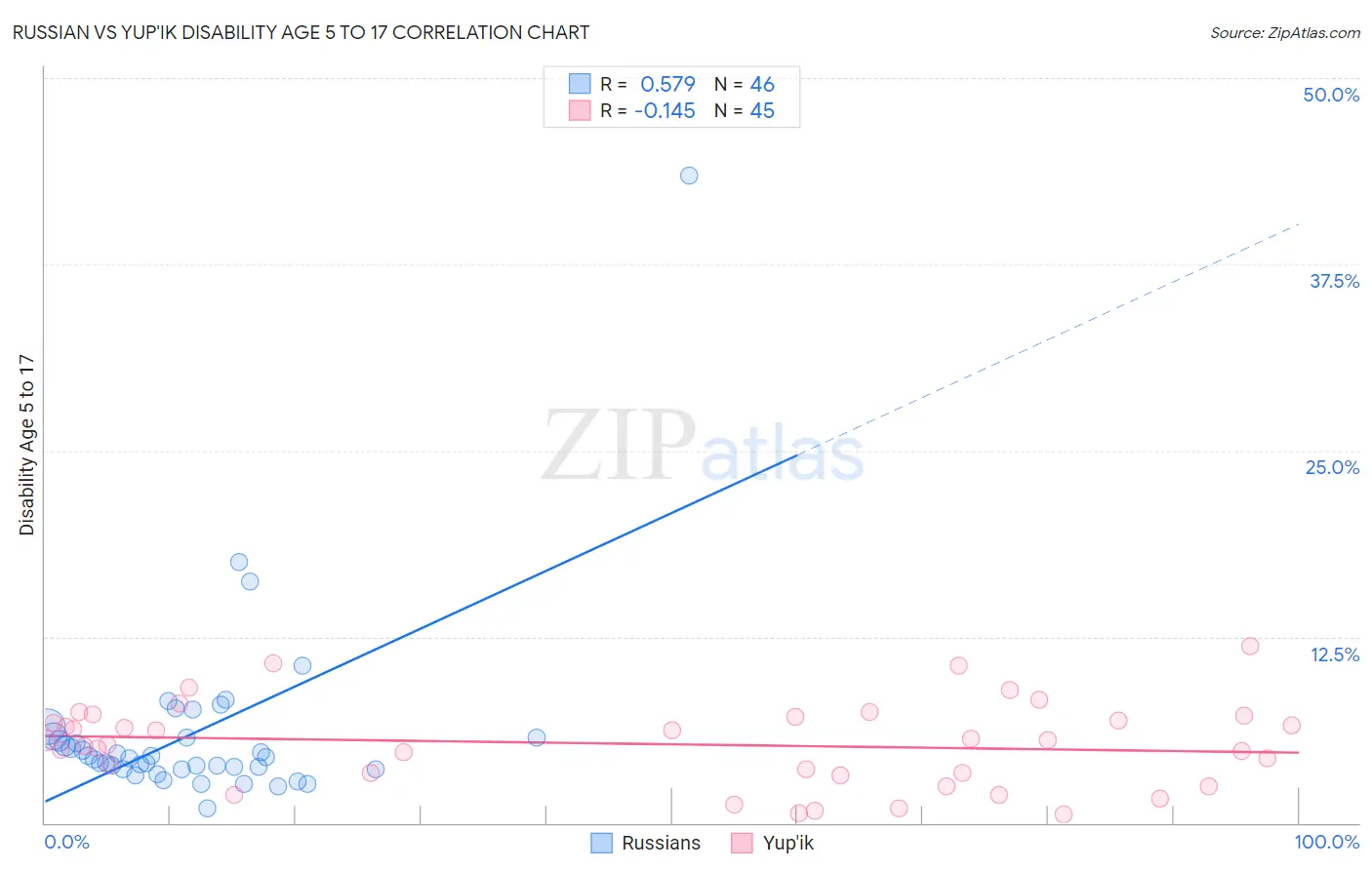This screenshot has height=870, width=1372.
Task: Click the 50.0% y-axis label
Action: pyautogui.click(x=1331, y=95)
